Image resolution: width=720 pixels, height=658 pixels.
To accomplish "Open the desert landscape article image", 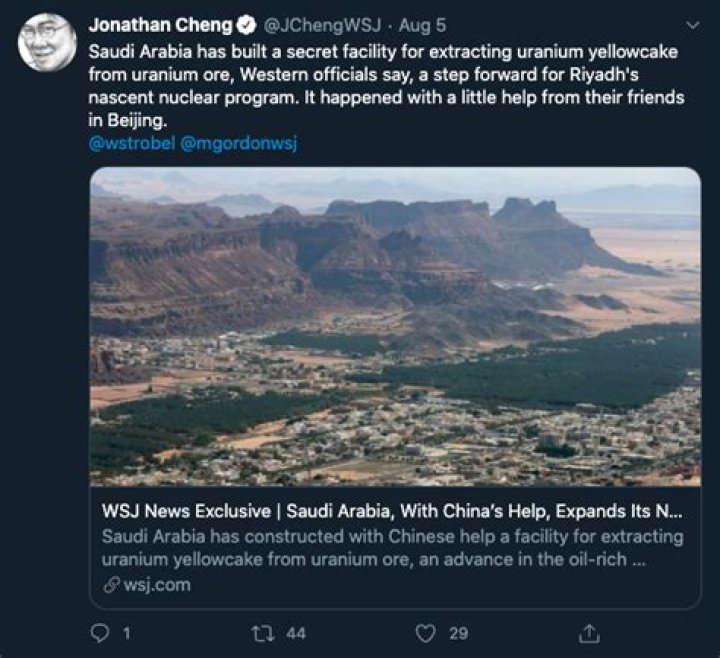I will tap(395, 326).
